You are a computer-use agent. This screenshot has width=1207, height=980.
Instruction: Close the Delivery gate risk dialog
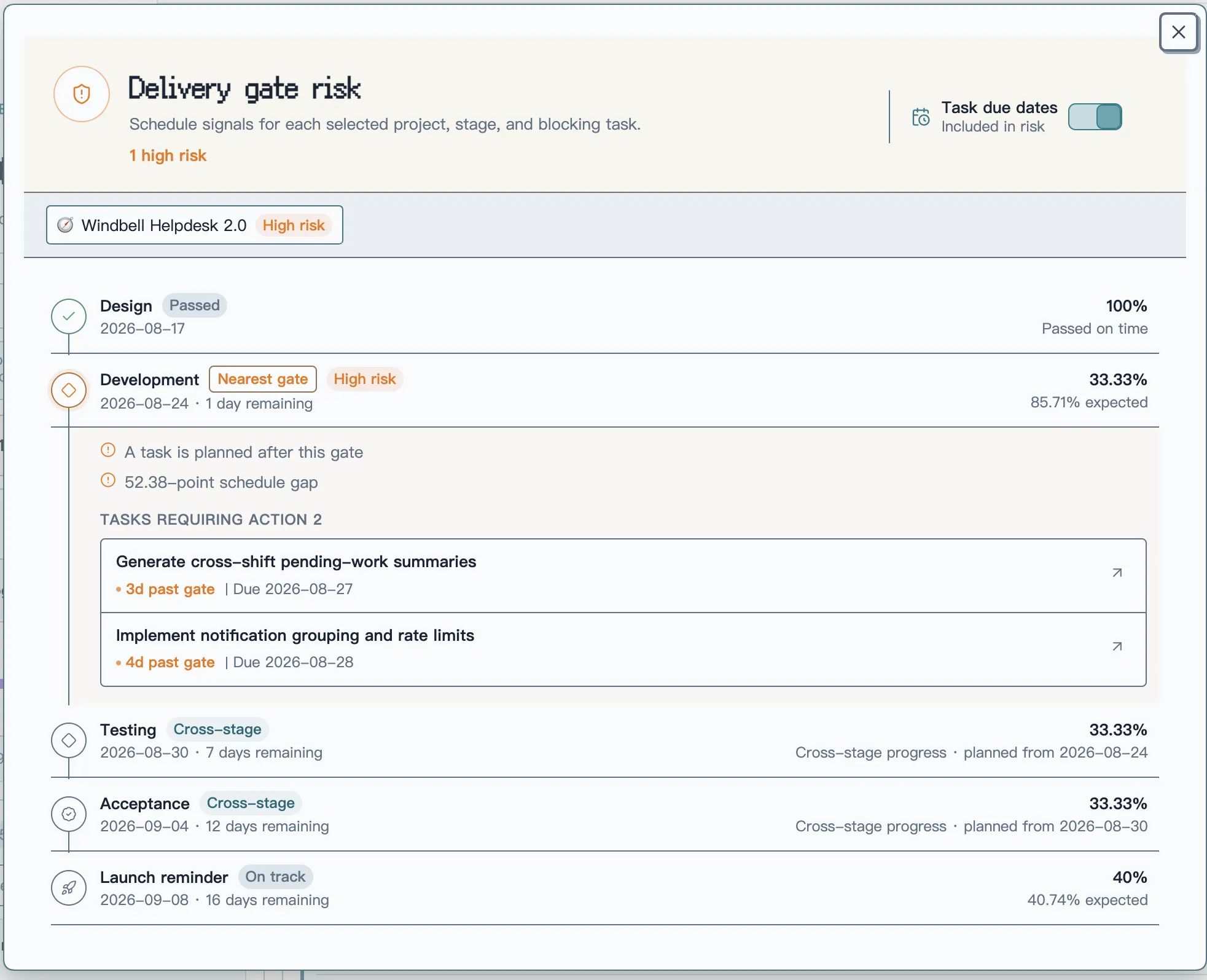pos(1178,32)
